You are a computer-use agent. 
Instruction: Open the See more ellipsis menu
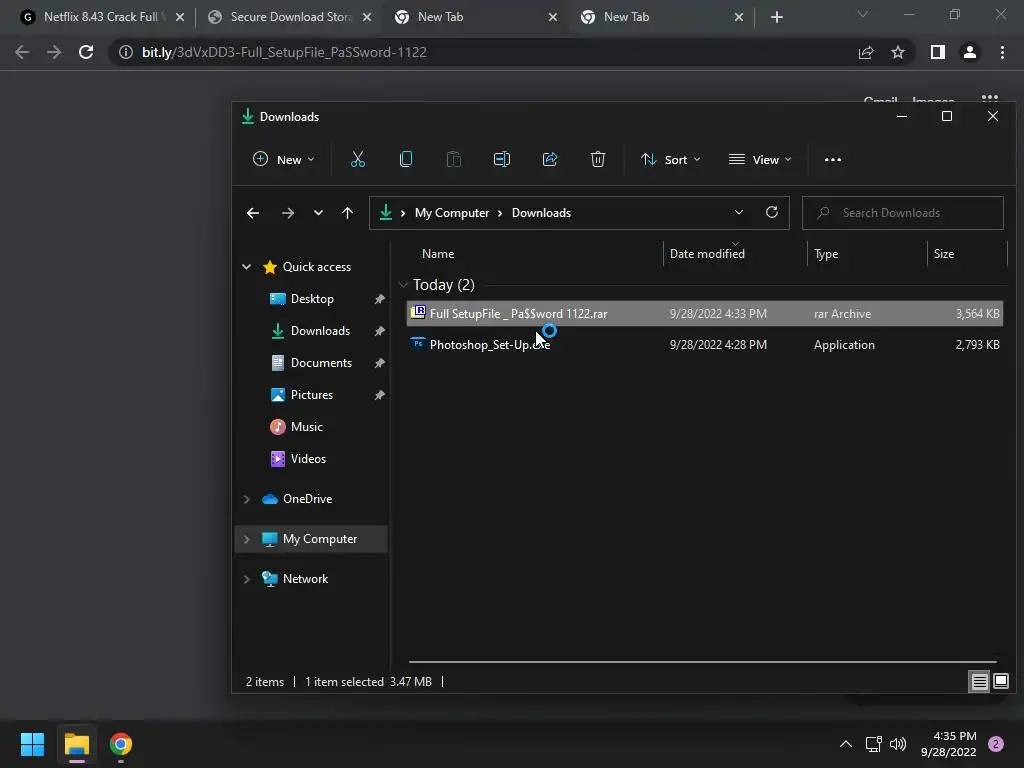tap(833, 160)
